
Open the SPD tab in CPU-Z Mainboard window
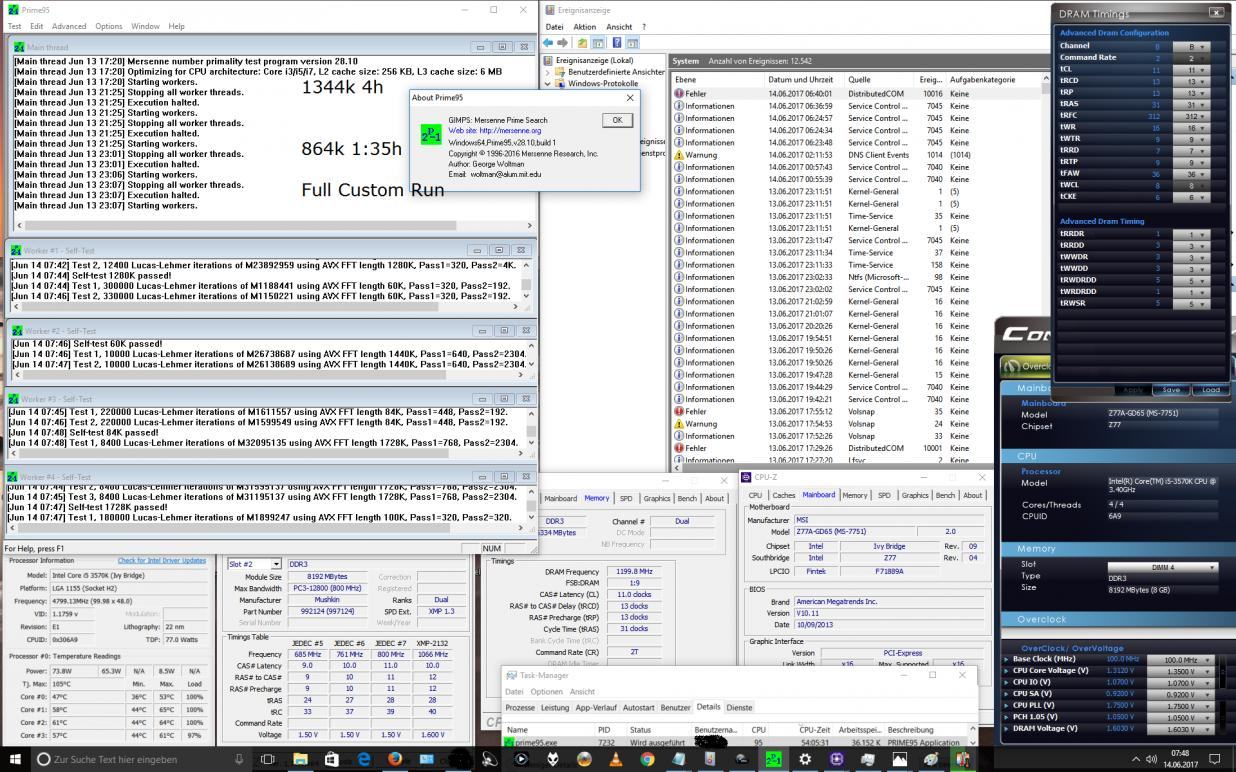tap(884, 495)
